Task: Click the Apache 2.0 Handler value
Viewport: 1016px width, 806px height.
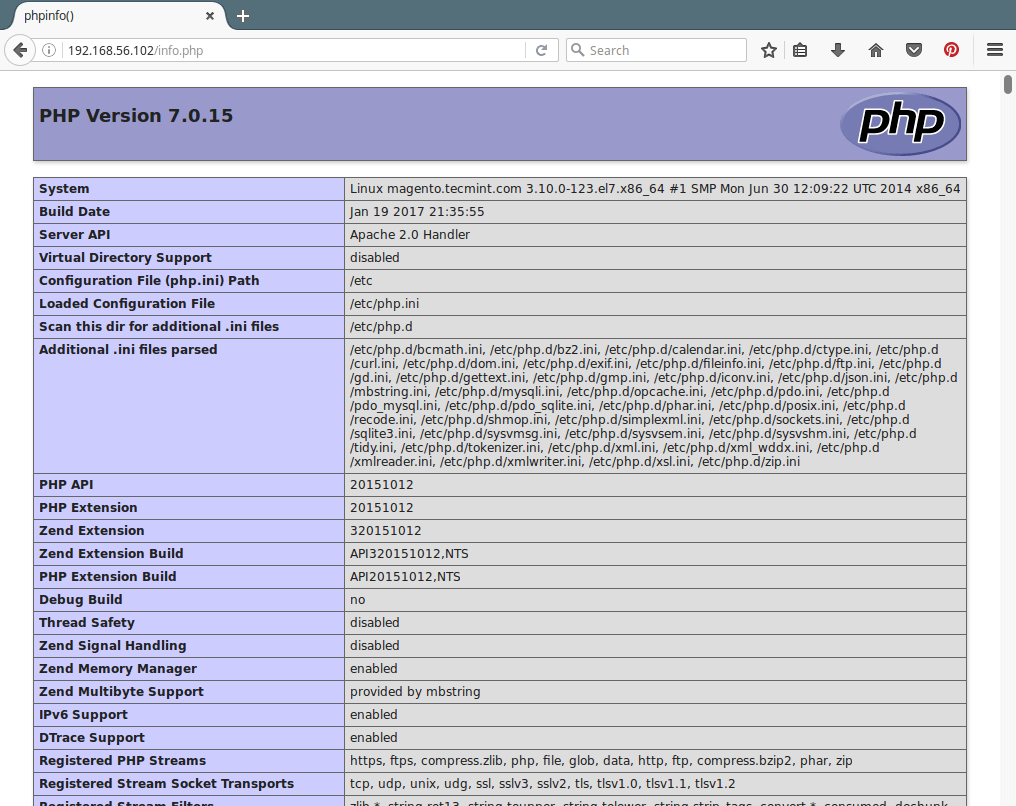Action: click(410, 235)
